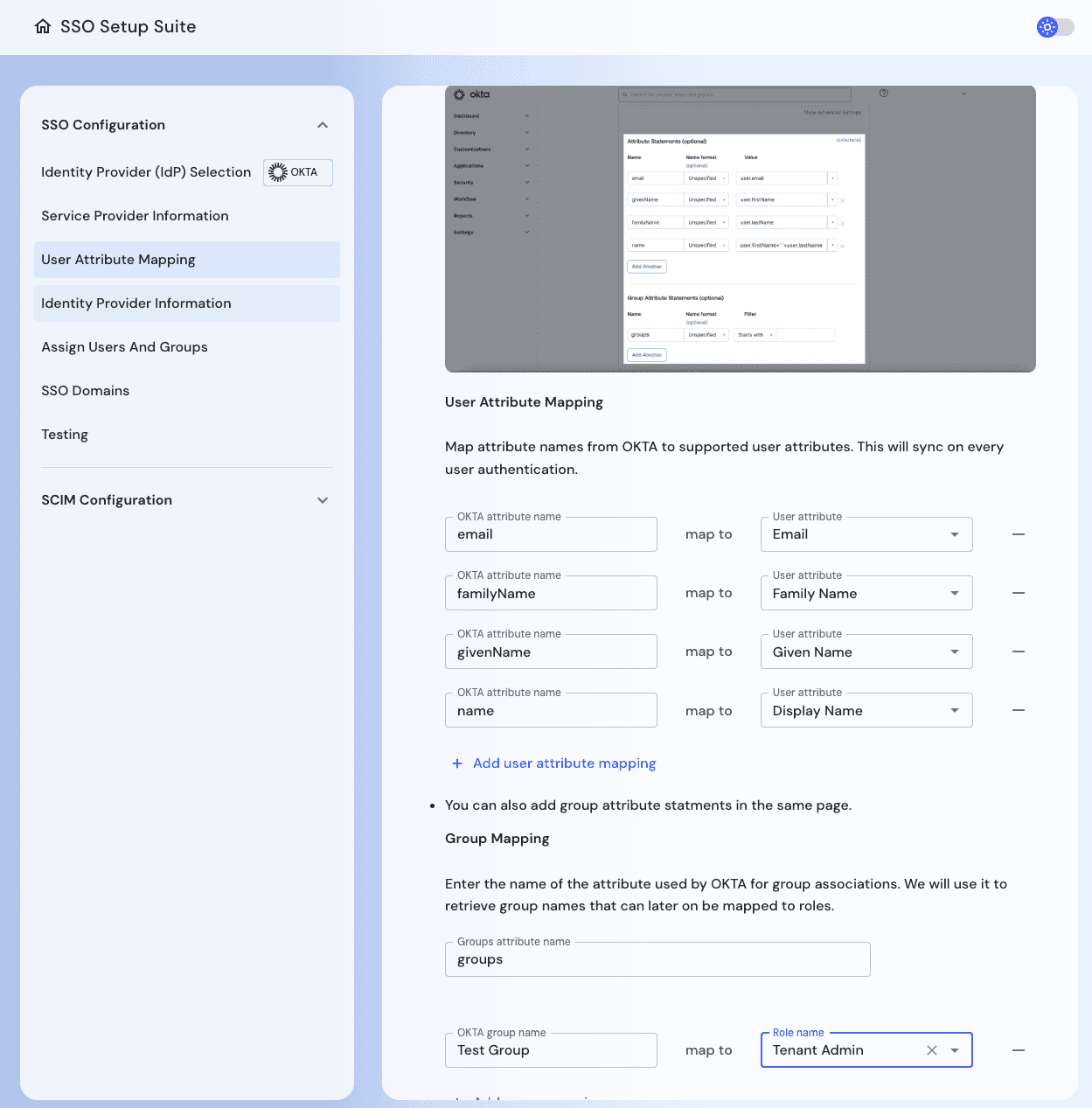Expand the SCIM Configuration section

323,500
